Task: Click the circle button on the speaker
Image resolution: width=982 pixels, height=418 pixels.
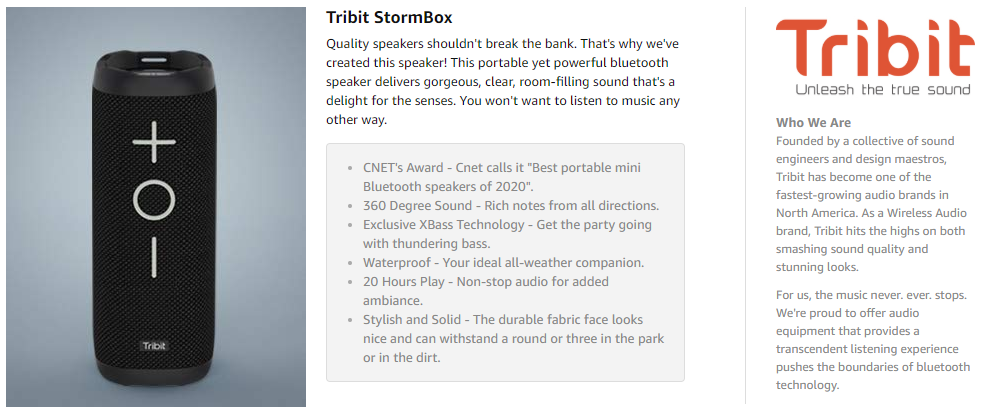Action: (x=154, y=200)
